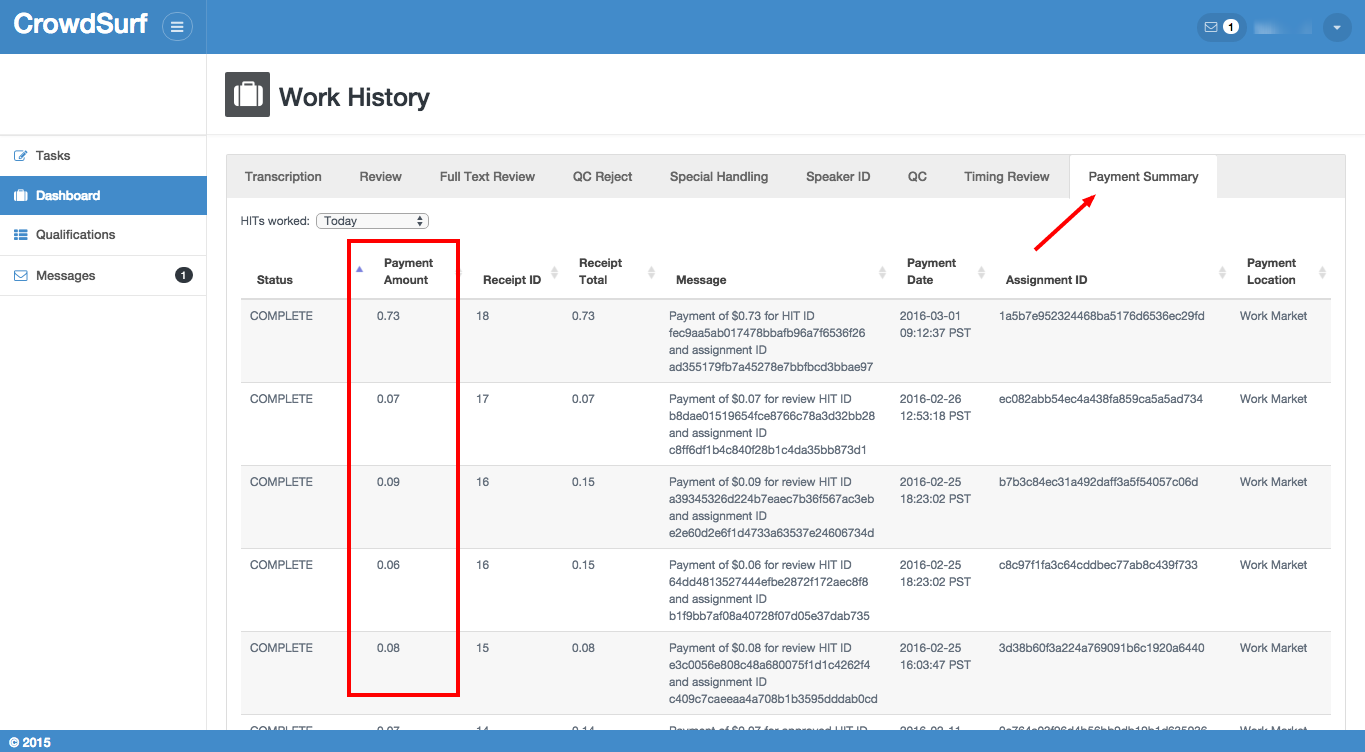The height and width of the screenshot is (752, 1365).
Task: Switch to the QC tab
Action: click(917, 177)
